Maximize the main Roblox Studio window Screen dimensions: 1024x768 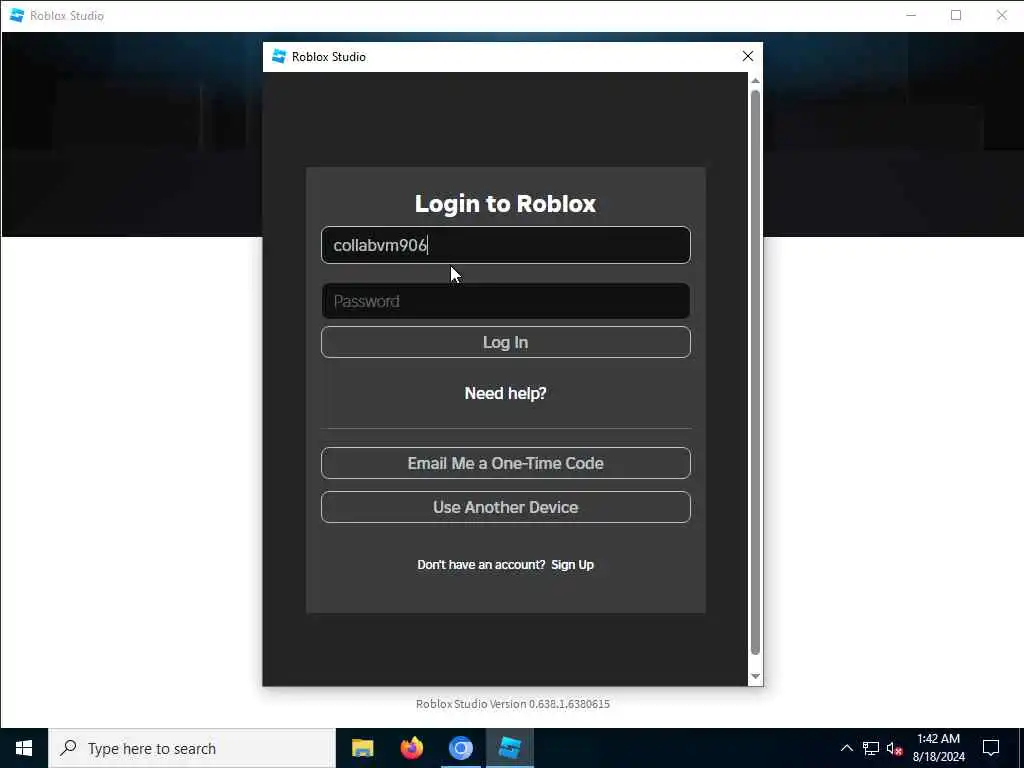point(956,15)
